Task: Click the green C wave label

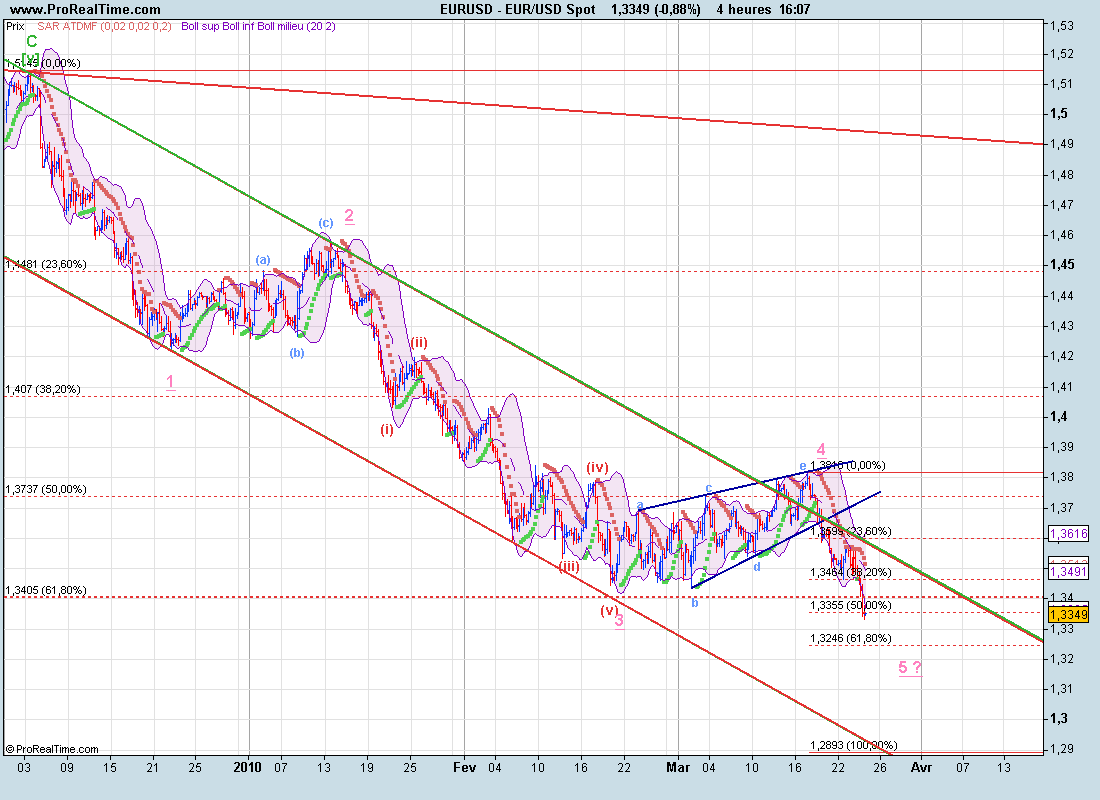Action: (32, 41)
